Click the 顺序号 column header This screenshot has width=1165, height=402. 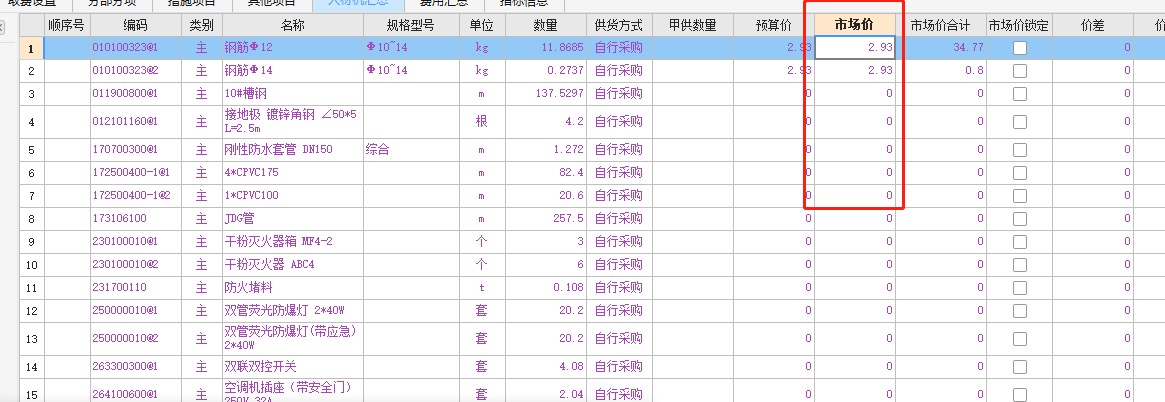click(x=67, y=26)
